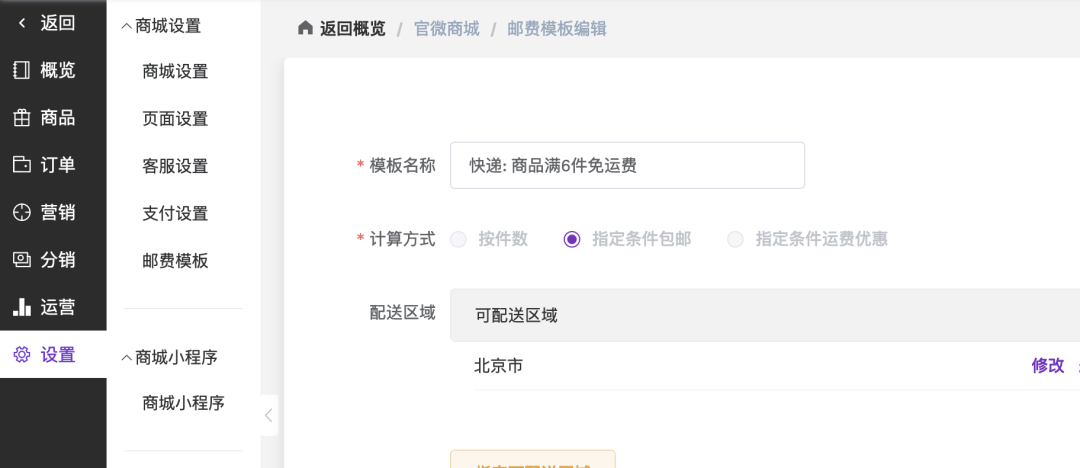Collapse the 商城小程序 menu group

pyautogui.click(x=126, y=357)
